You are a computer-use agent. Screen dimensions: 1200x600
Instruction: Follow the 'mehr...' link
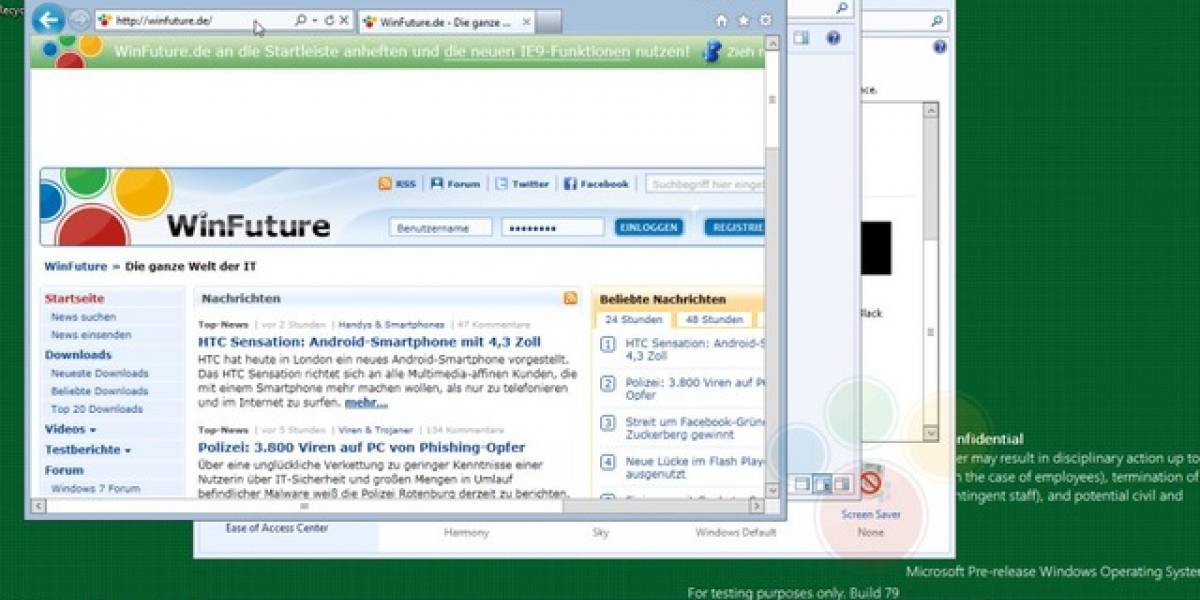coord(366,403)
